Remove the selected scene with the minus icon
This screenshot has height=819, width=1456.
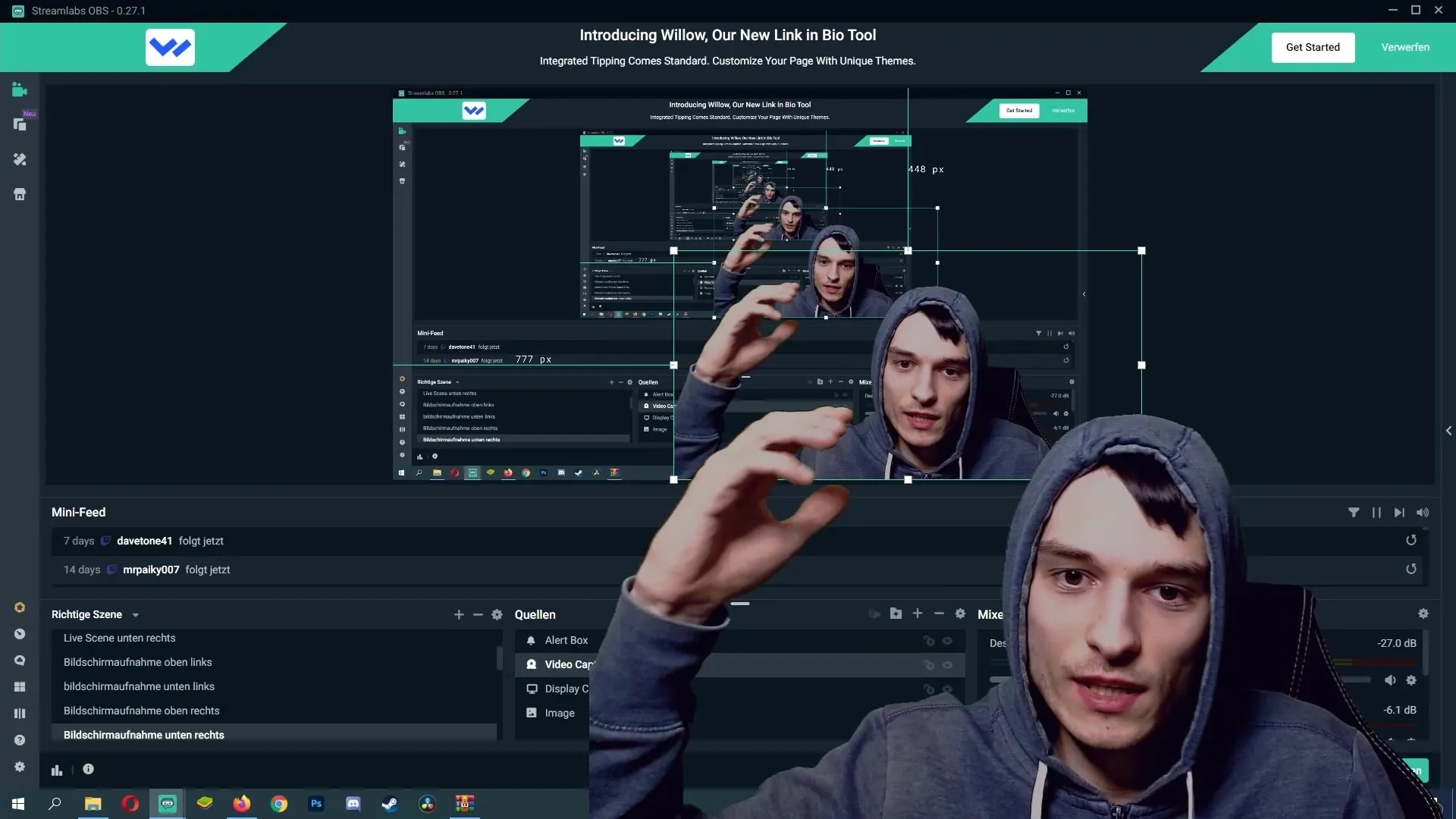[478, 614]
